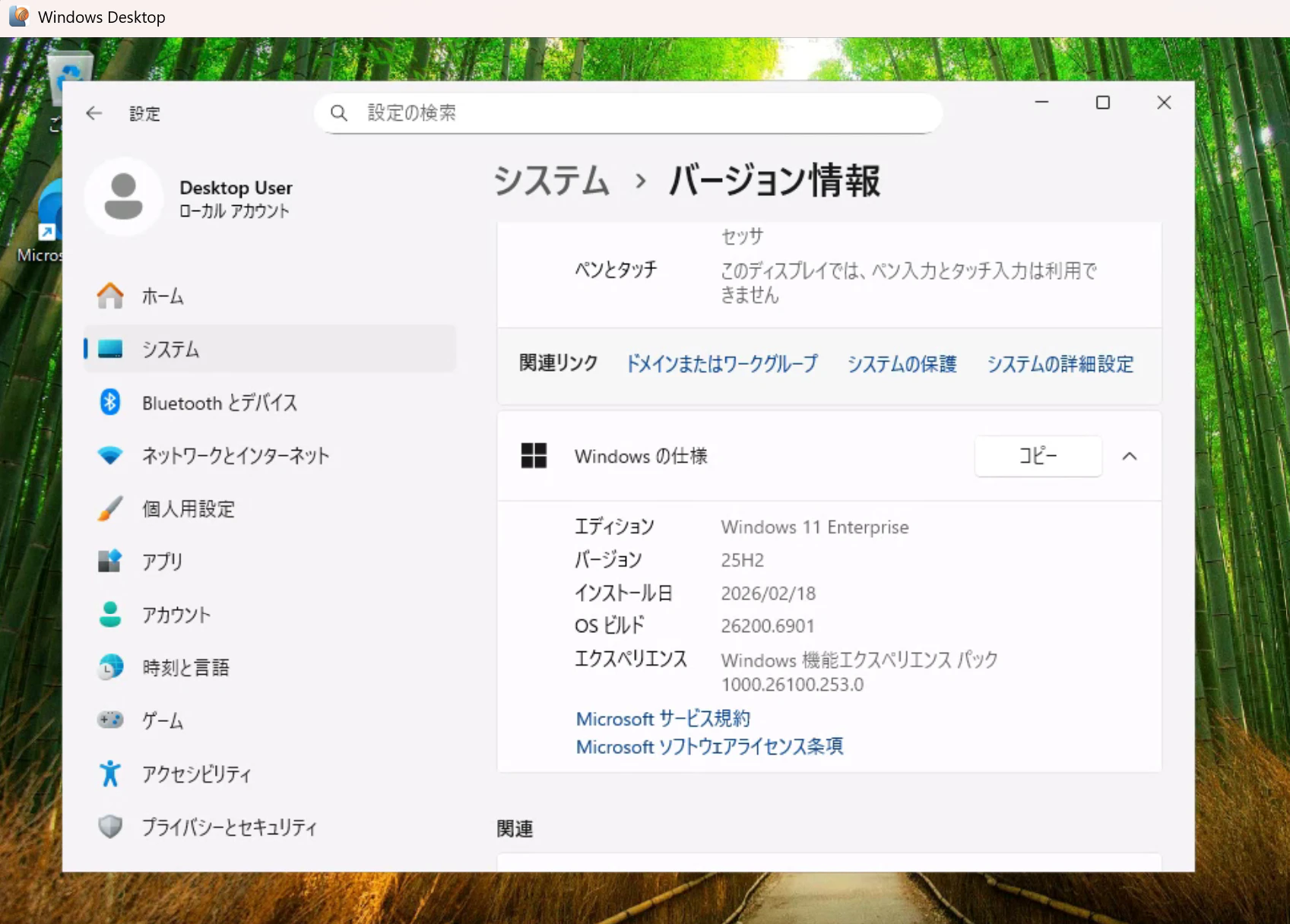Open Microsoft サービス規約 link
The height and width of the screenshot is (924, 1290).
click(x=663, y=718)
